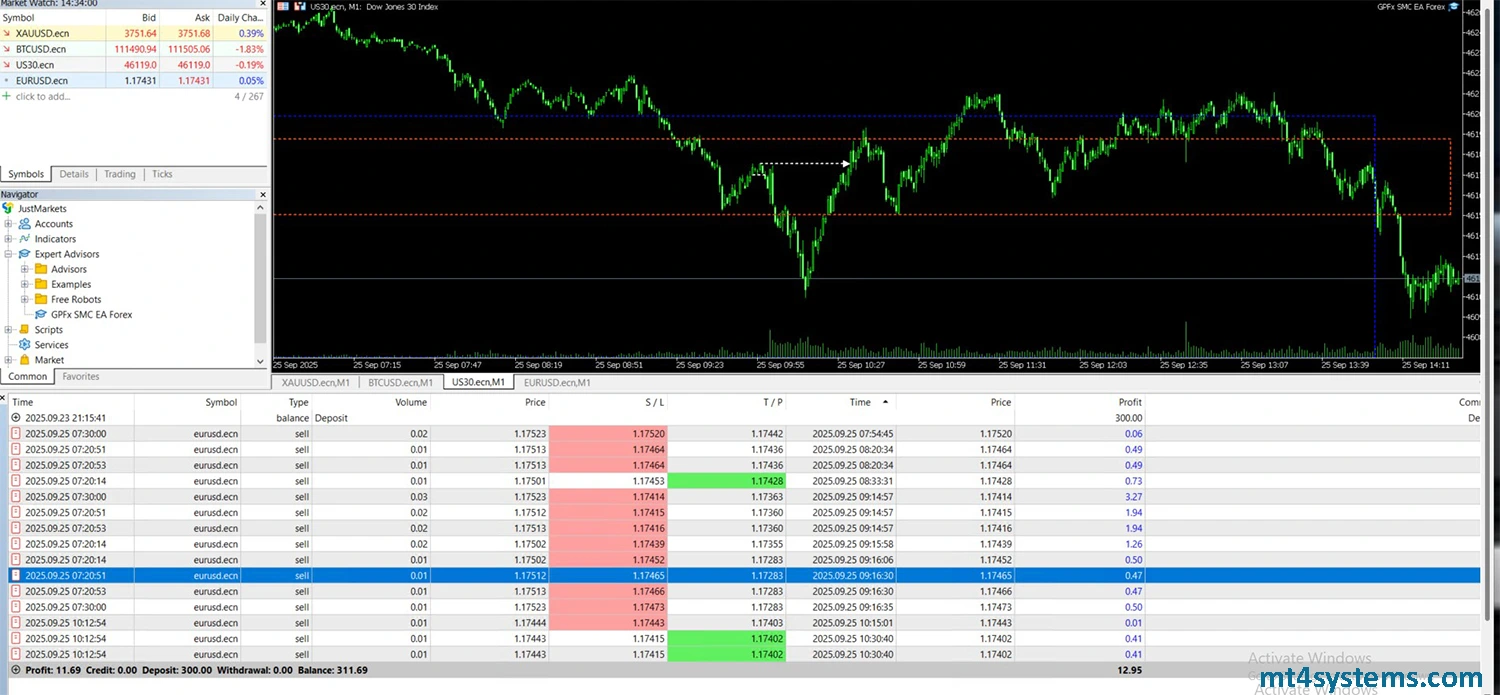Expand the Examples folder node
Screen dimensions: 1500x695
click(x=24, y=284)
